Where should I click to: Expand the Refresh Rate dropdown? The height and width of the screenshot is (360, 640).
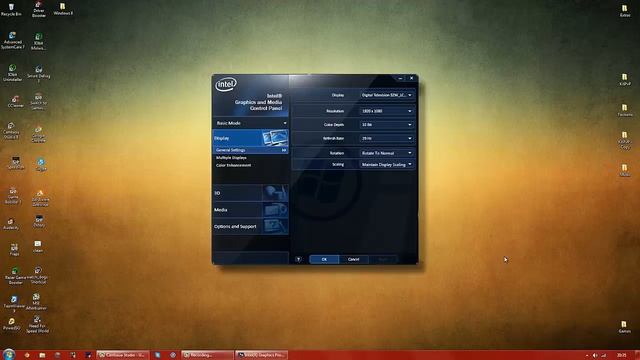[x=387, y=138]
